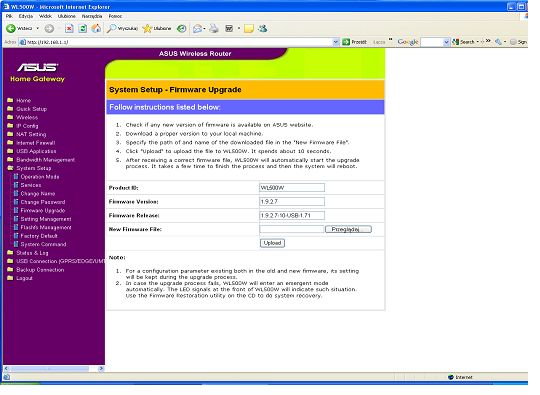Click the Factory Default page icon
540x395 pixels.
tap(16, 236)
